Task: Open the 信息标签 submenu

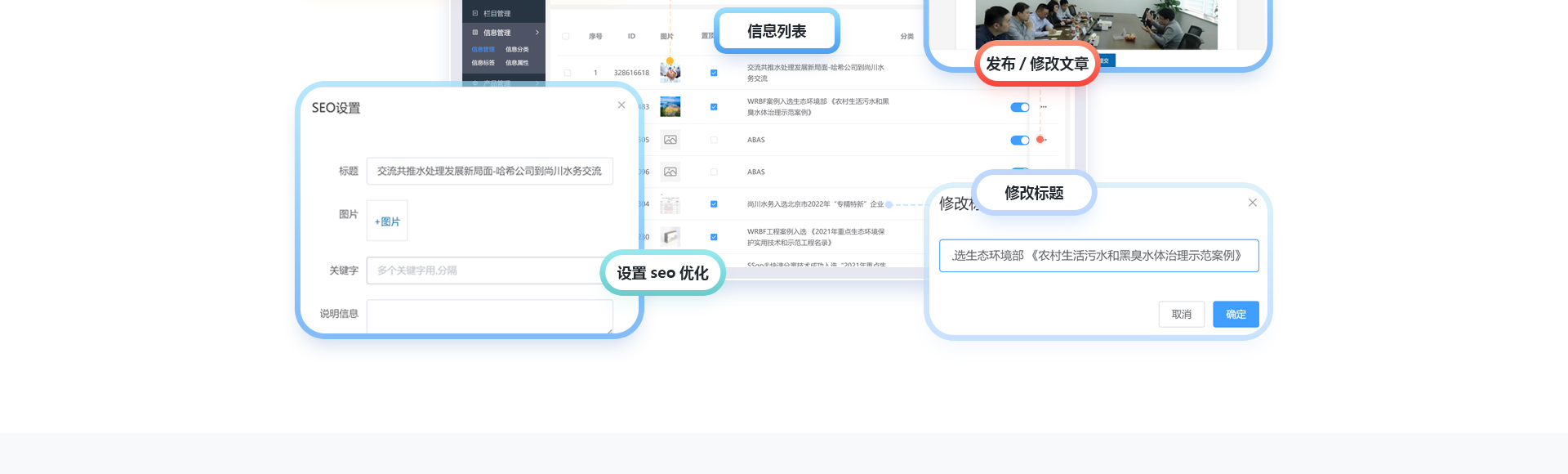Action: pyautogui.click(x=483, y=63)
